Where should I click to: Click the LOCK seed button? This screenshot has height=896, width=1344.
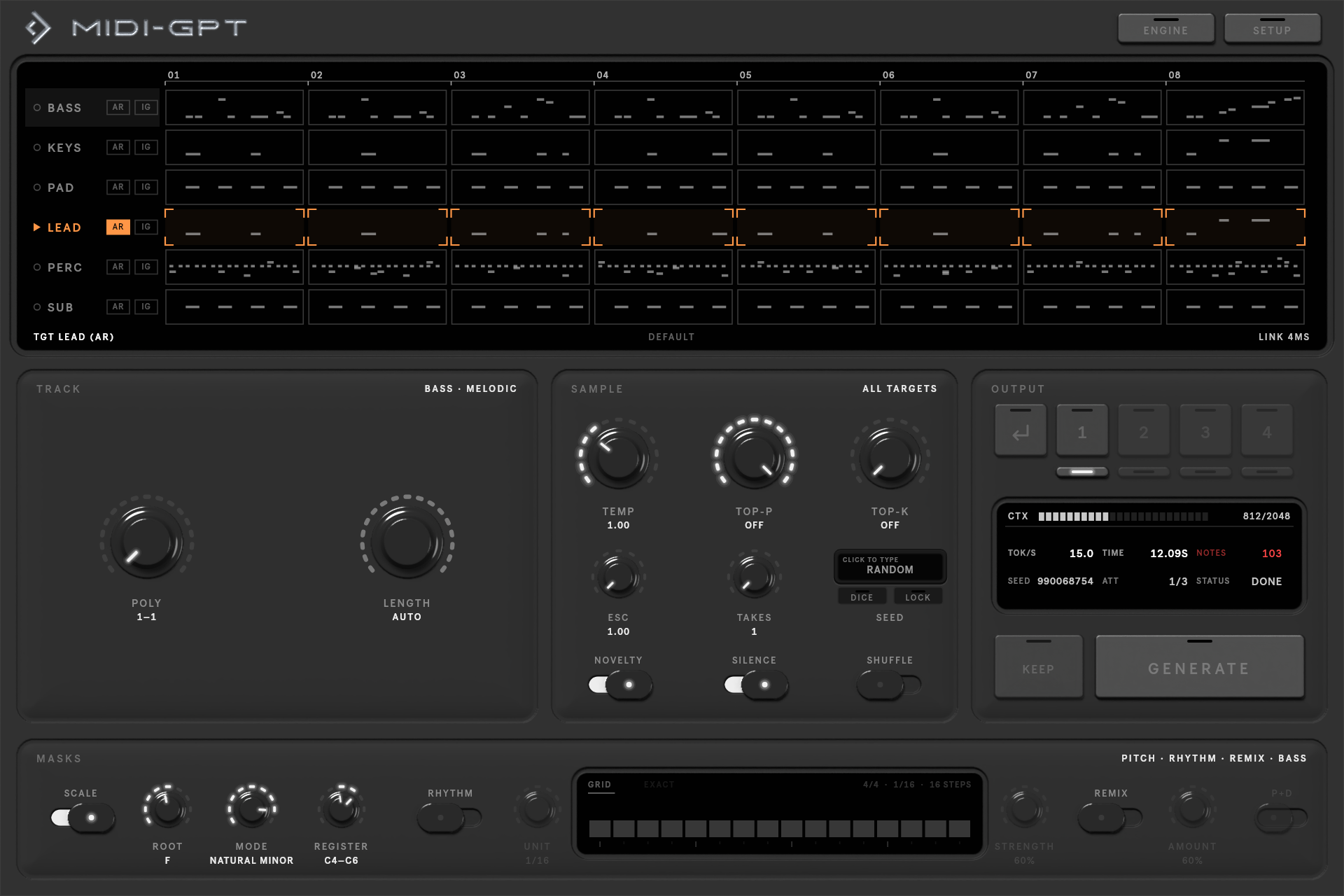click(x=918, y=597)
